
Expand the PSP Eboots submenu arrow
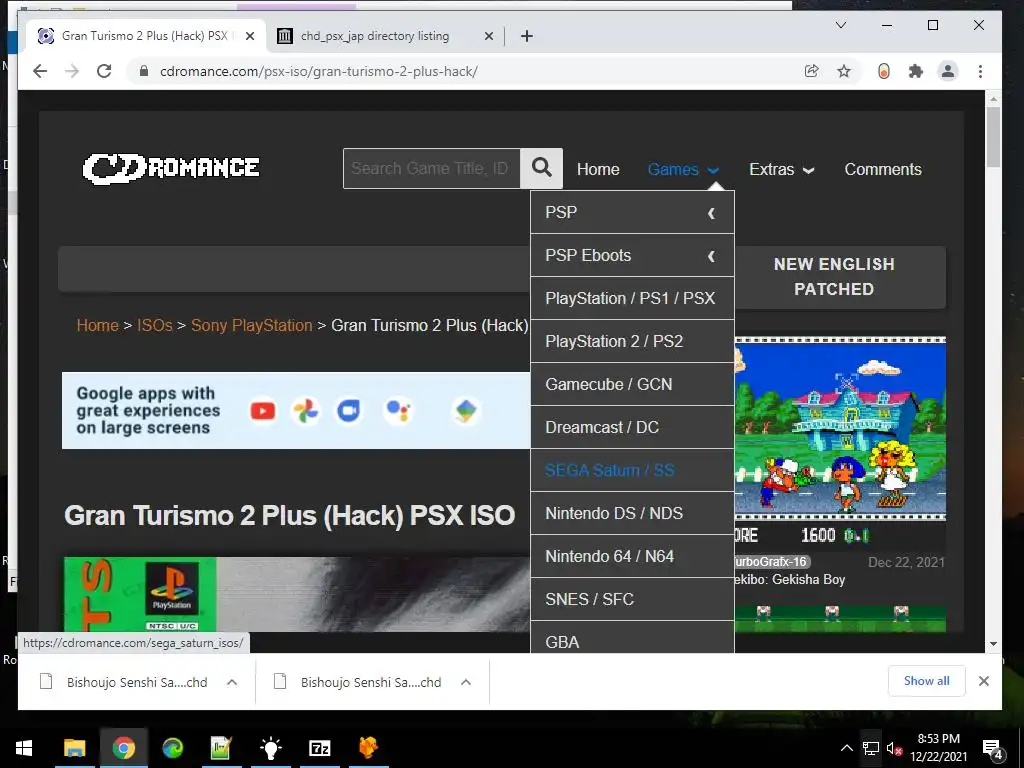(x=711, y=256)
